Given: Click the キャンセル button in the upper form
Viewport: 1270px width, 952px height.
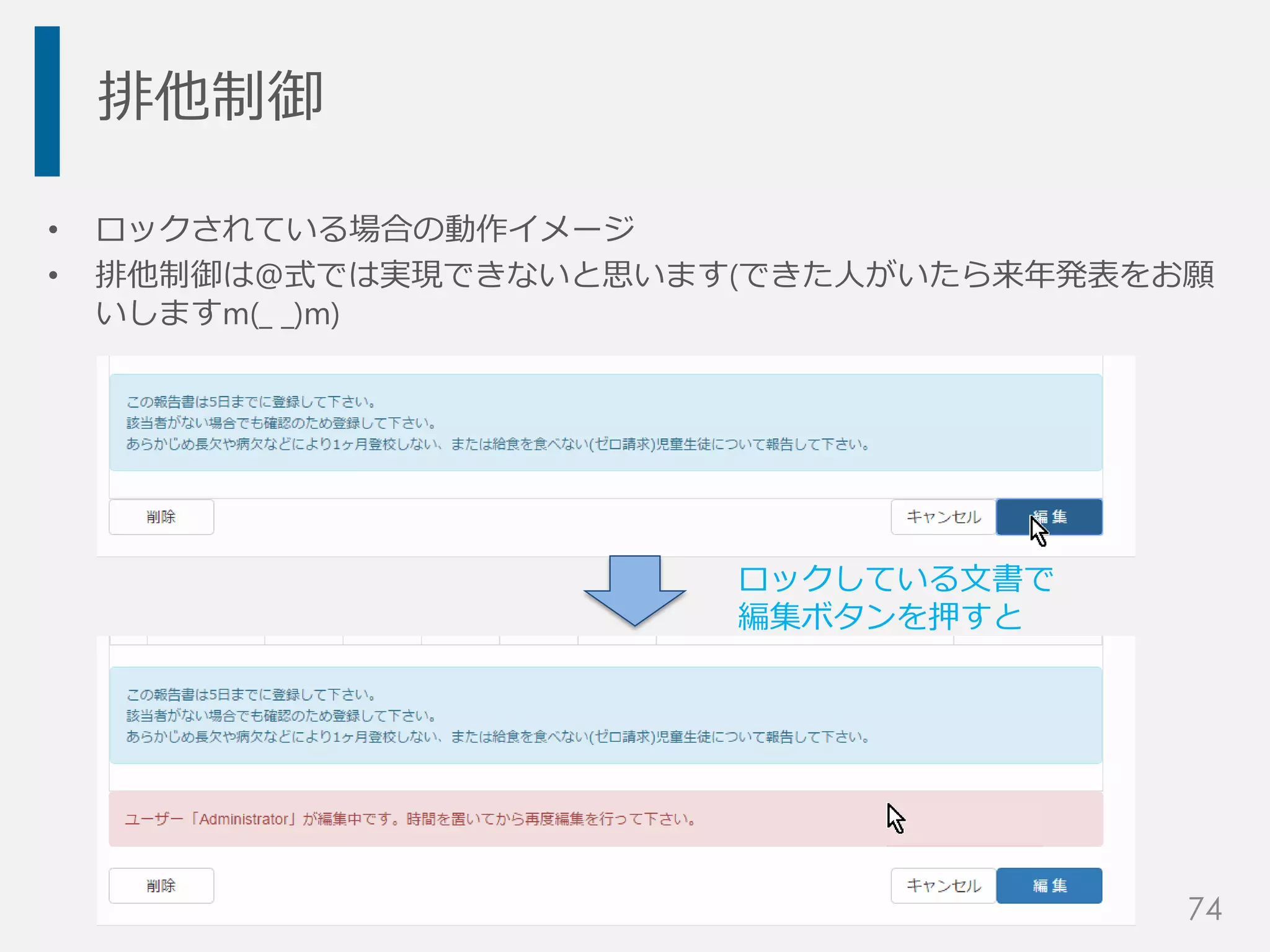Looking at the screenshot, I should tap(943, 517).
